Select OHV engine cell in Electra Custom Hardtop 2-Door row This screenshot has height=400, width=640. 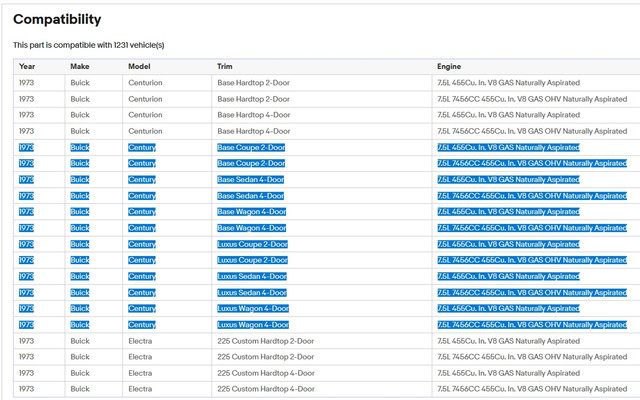(532, 357)
